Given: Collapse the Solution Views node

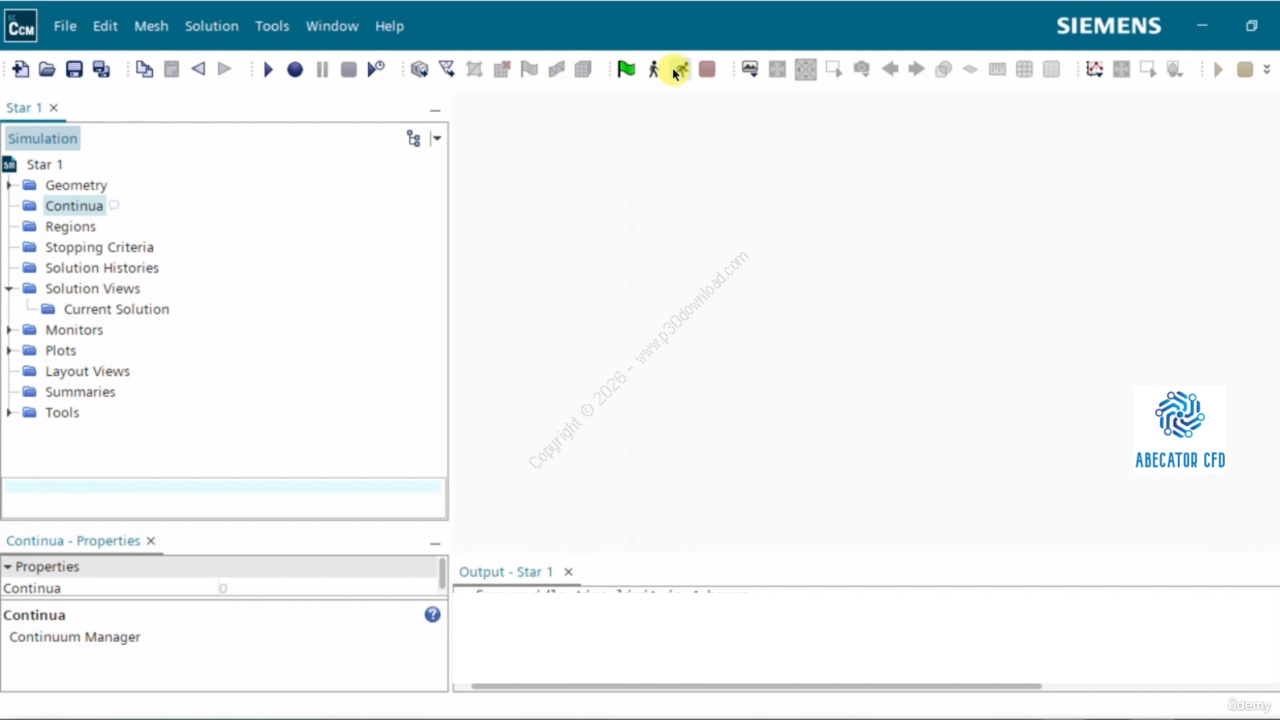Looking at the screenshot, I should pyautogui.click(x=9, y=289).
